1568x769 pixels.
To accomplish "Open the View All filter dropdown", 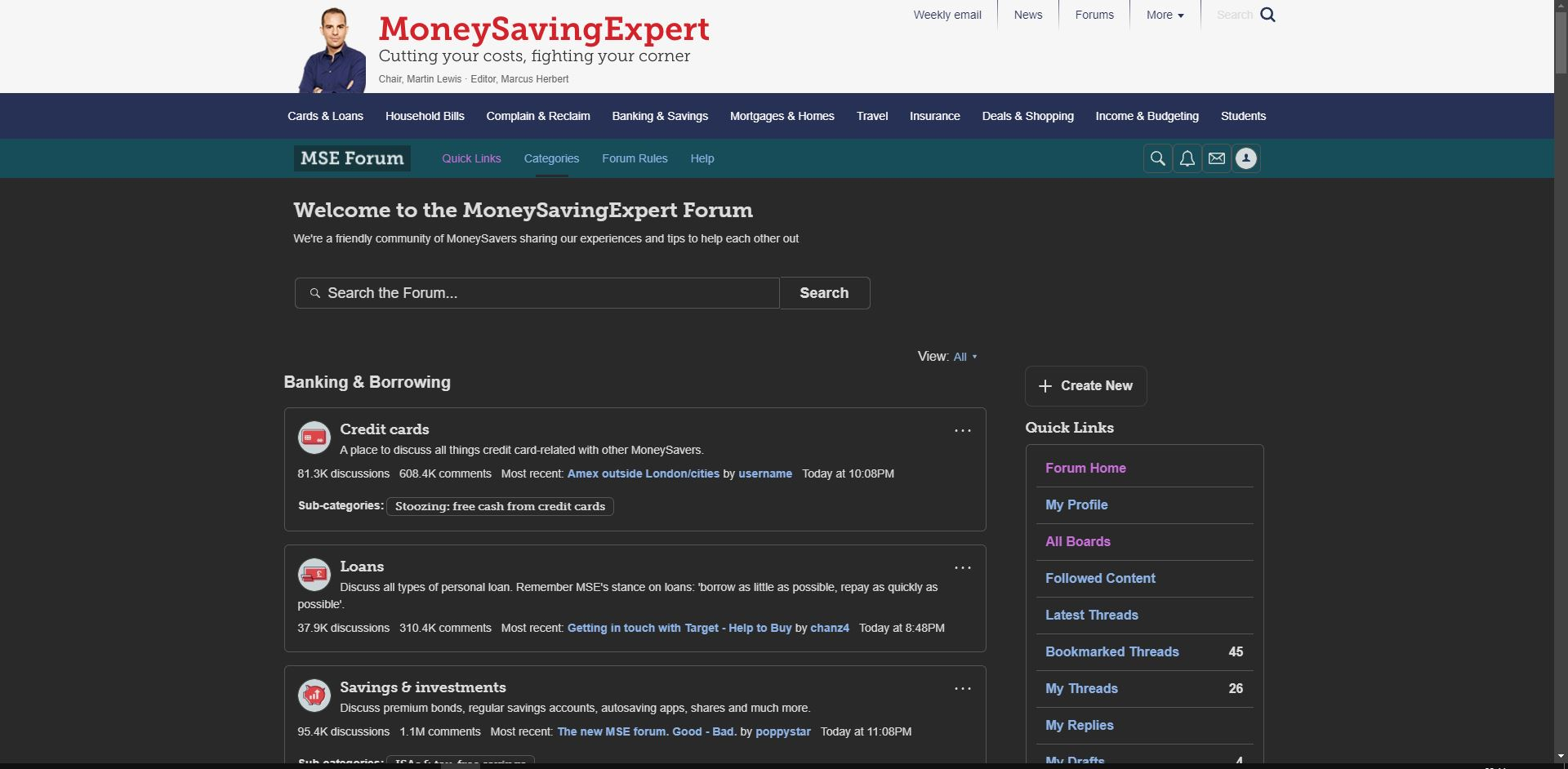I will coord(964,357).
